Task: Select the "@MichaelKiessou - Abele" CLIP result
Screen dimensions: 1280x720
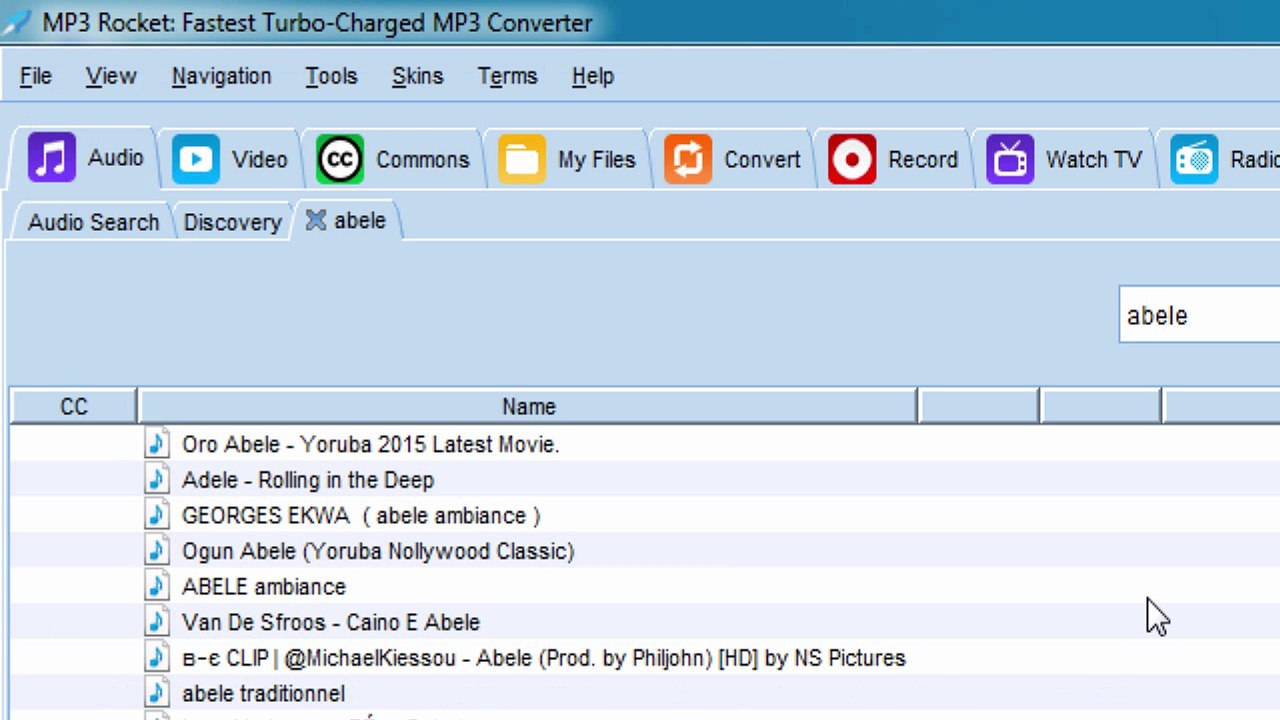Action: point(544,658)
